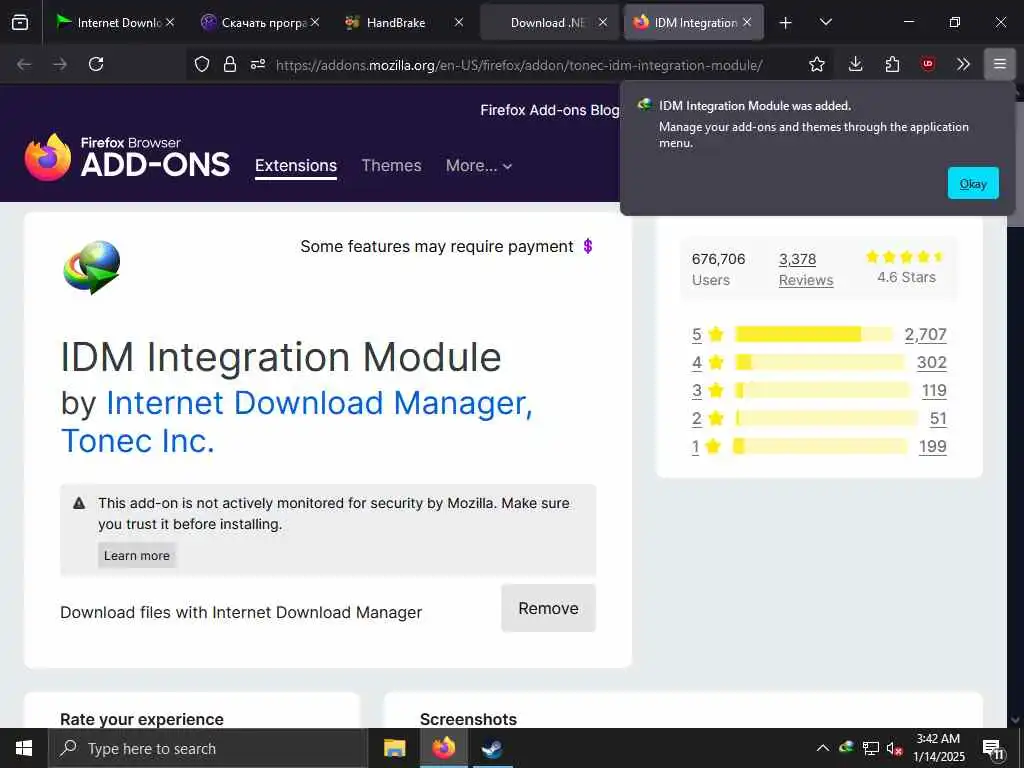The height and width of the screenshot is (768, 1024).
Task: Show hidden system tray icons
Action: click(x=823, y=748)
